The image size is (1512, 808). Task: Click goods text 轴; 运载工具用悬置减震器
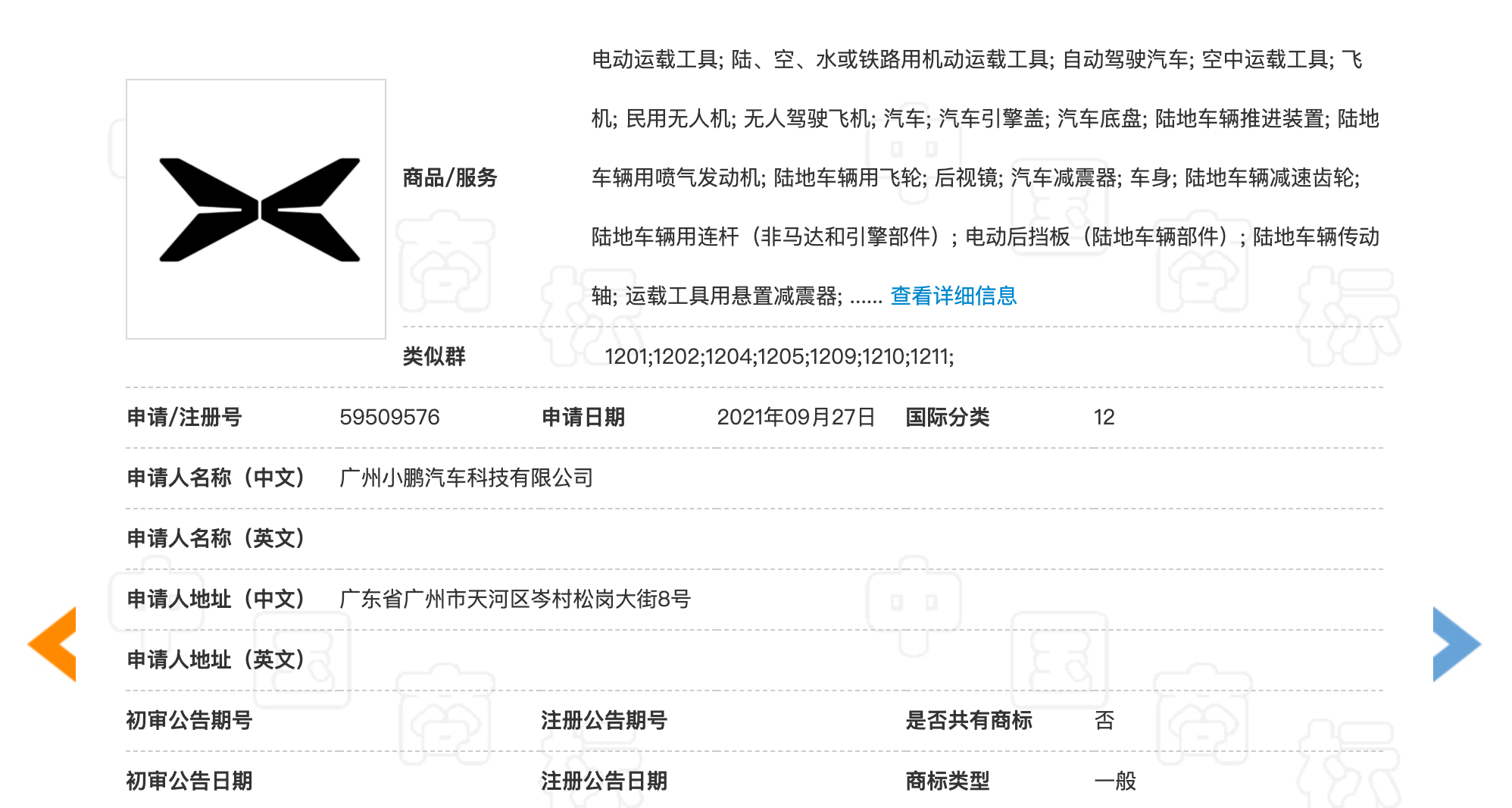pos(717,296)
